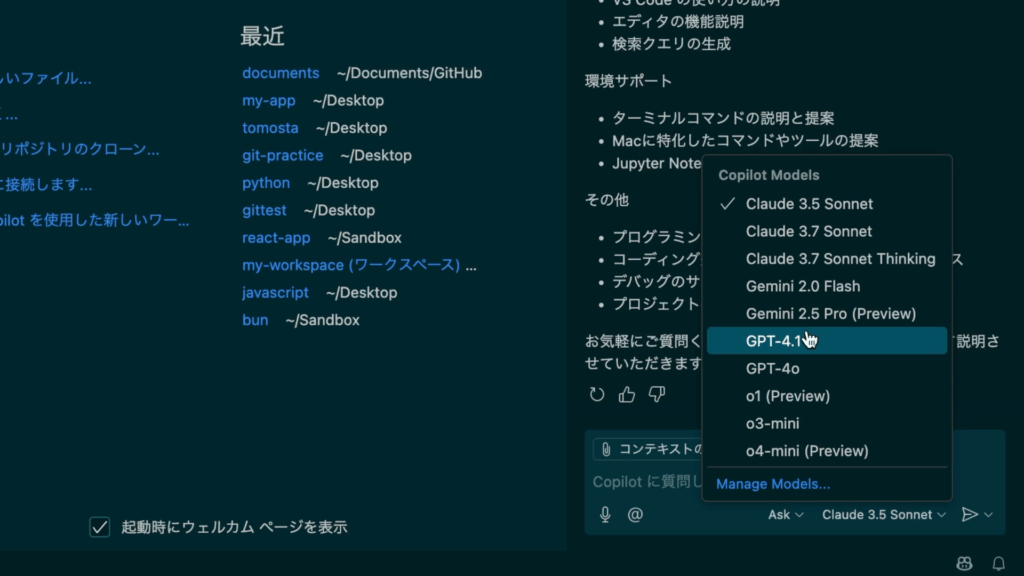The width and height of the screenshot is (1024, 576).
Task: Click the thumbs up feedback icon
Action: (627, 394)
